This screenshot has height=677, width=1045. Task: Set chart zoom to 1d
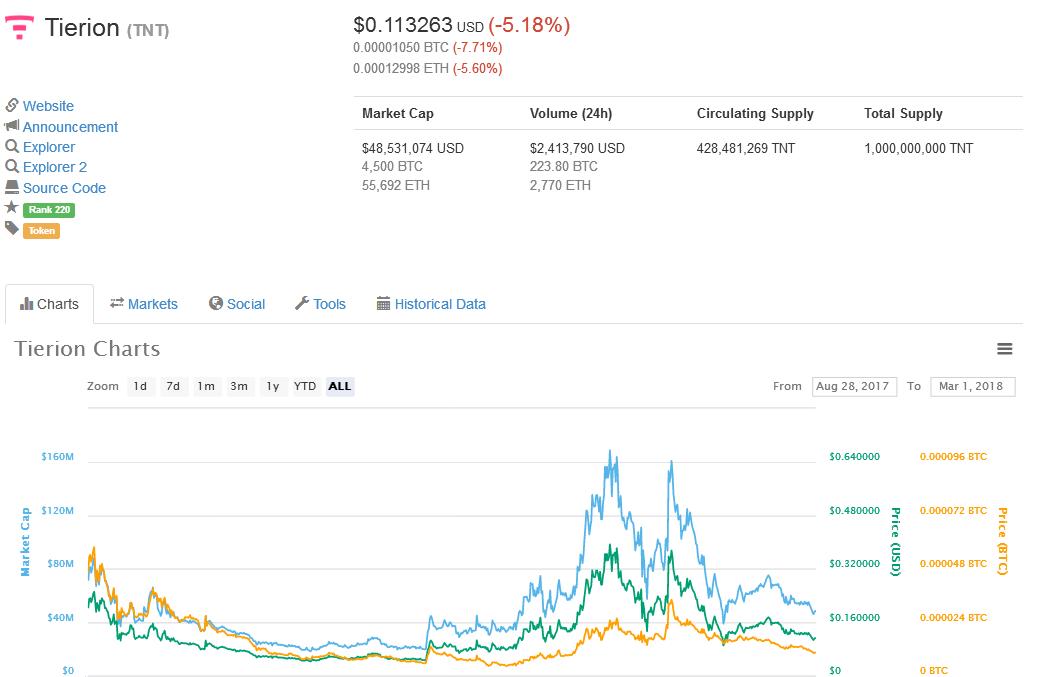tap(141, 386)
